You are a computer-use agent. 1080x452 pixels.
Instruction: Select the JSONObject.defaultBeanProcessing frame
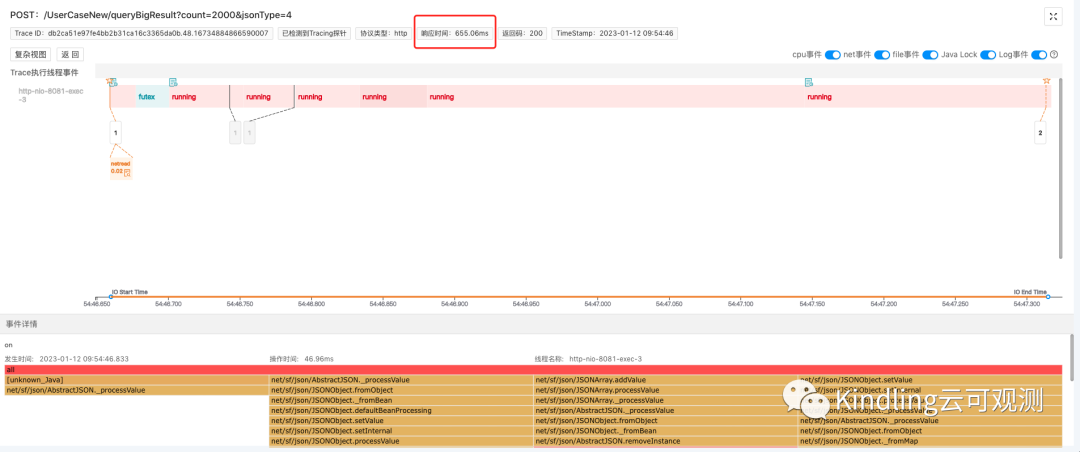pyautogui.click(x=401, y=410)
